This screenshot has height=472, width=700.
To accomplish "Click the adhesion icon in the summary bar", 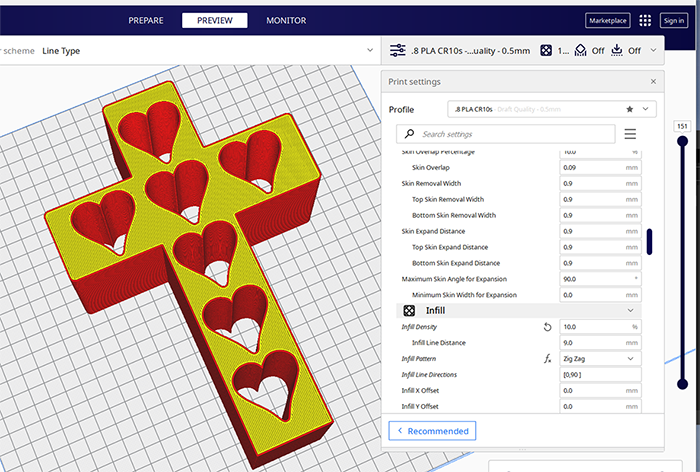I will click(617, 50).
